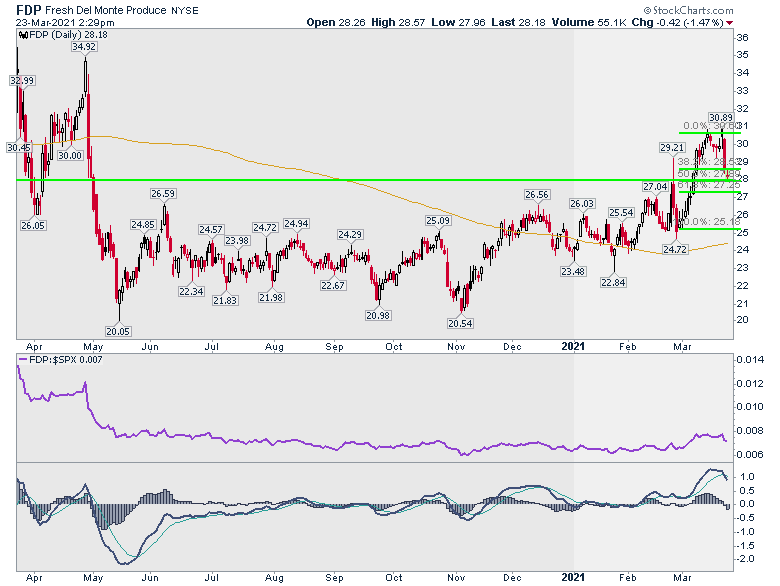Screen dimensions: 780x586
Task: Click the 32.99 price label
Action: 22,80
